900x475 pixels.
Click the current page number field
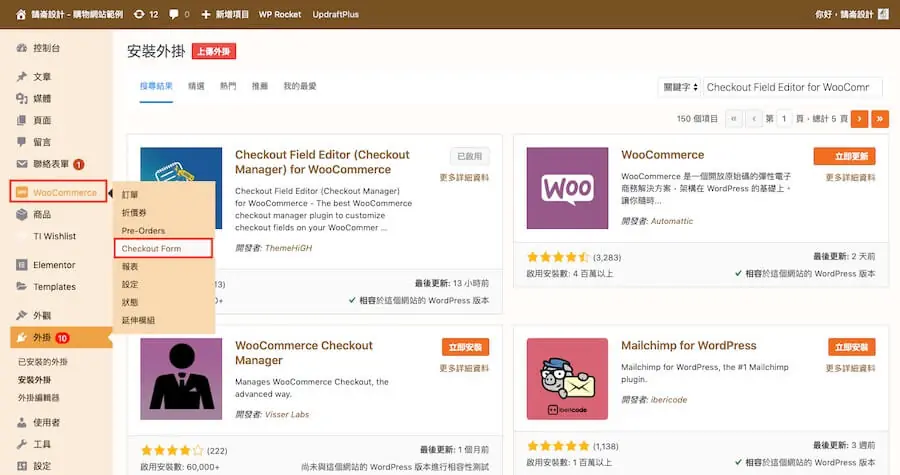(x=784, y=119)
